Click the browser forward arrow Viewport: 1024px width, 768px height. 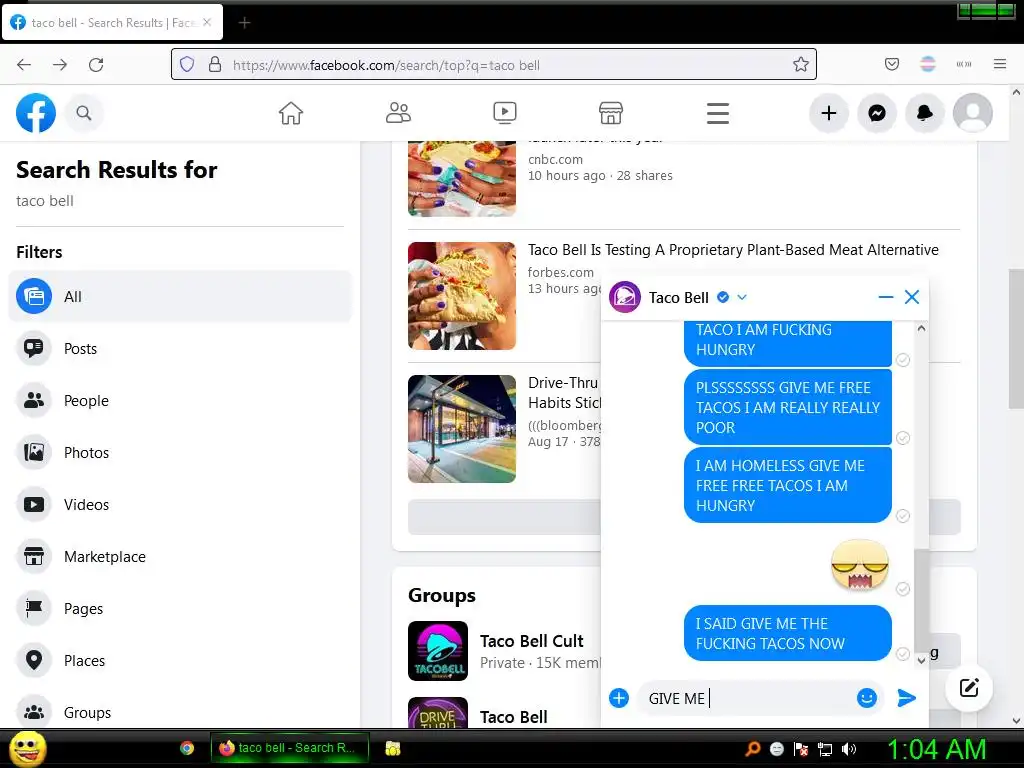60,64
